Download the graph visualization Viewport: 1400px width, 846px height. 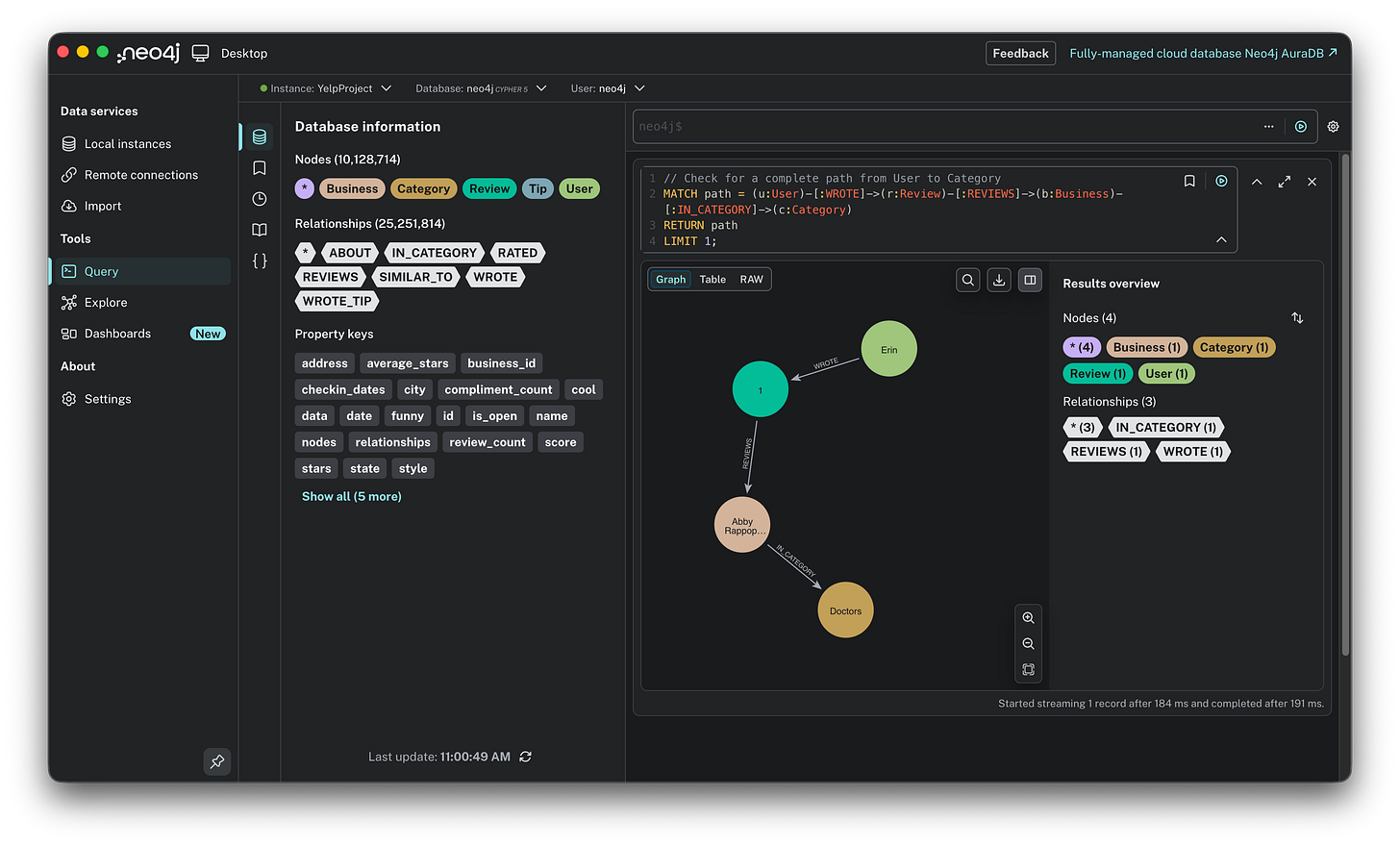[998, 279]
